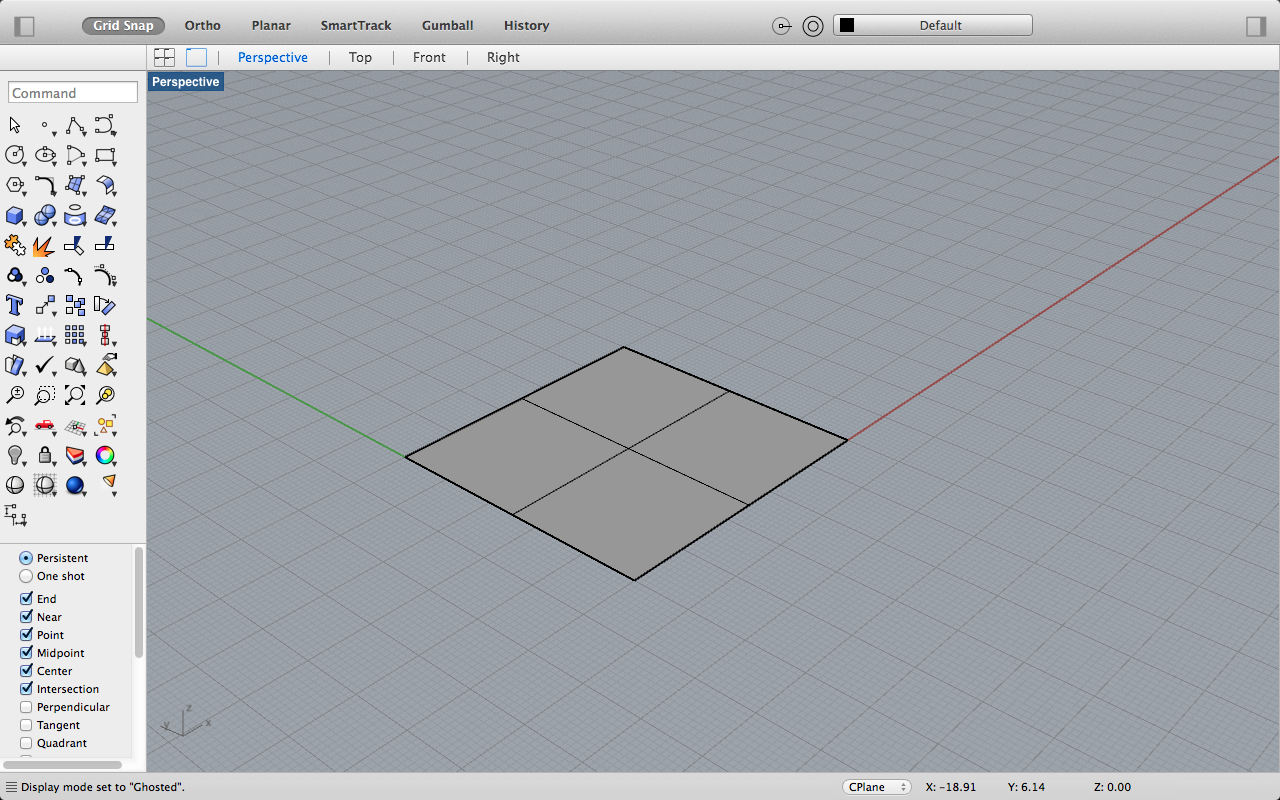1280x800 pixels.
Task: Open command history icon in status bar
Action: [x=10, y=787]
